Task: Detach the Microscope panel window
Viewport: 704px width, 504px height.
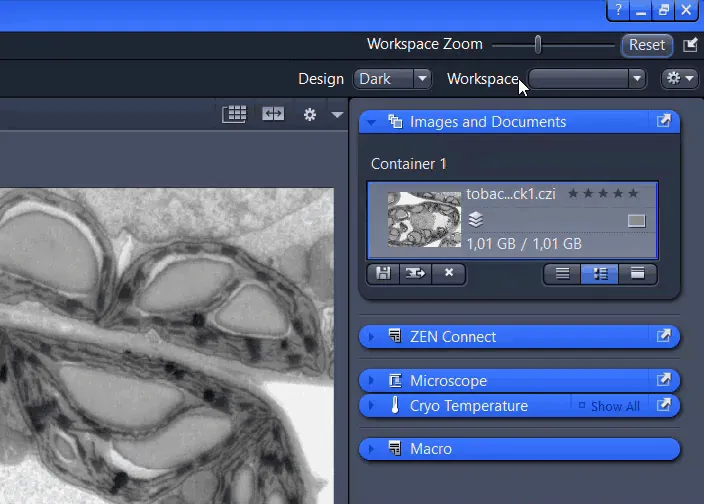Action: (x=663, y=380)
